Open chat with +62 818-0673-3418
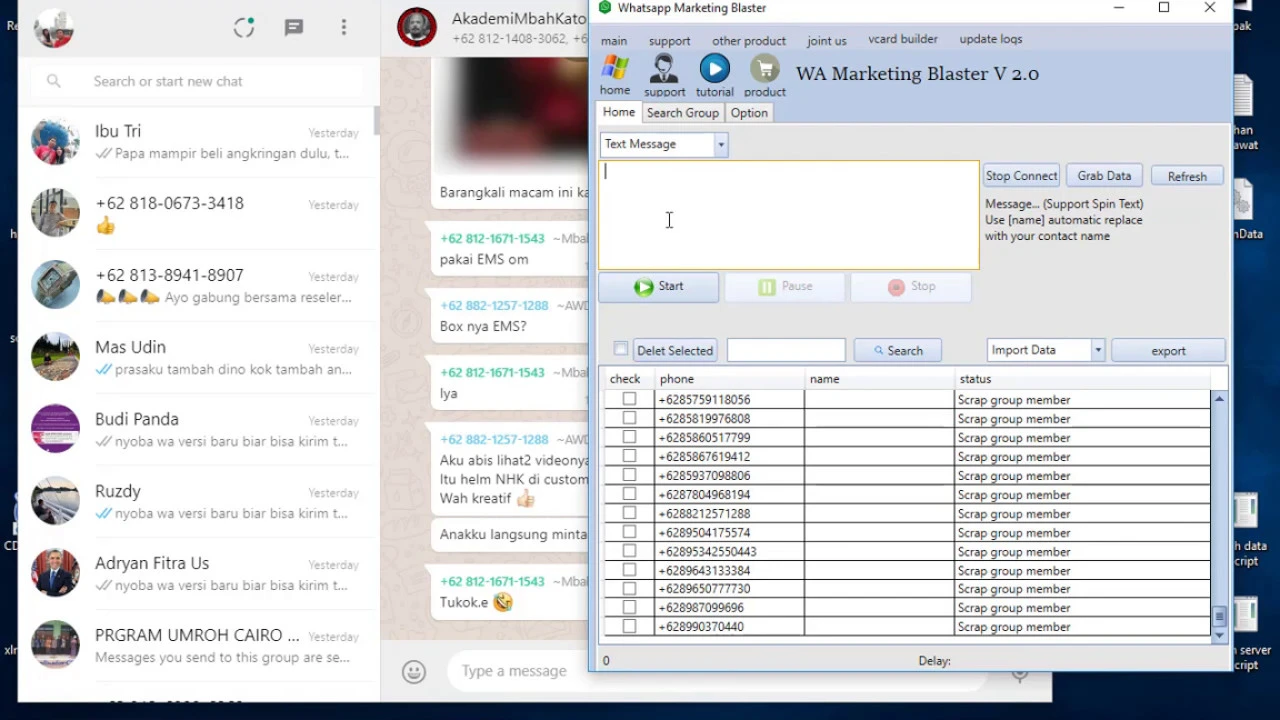The width and height of the screenshot is (1280, 720). coord(198,213)
